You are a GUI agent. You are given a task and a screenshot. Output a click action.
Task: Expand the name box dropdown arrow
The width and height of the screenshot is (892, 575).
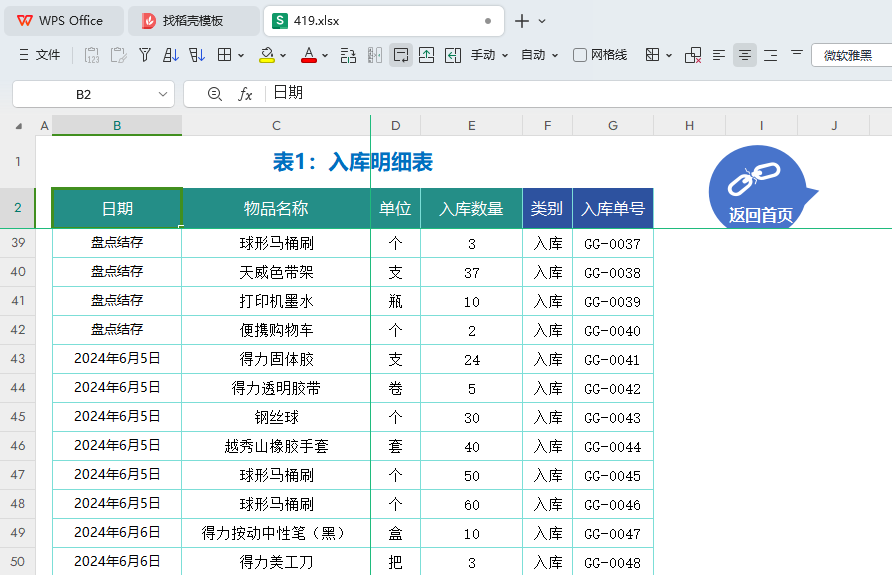pyautogui.click(x=163, y=94)
